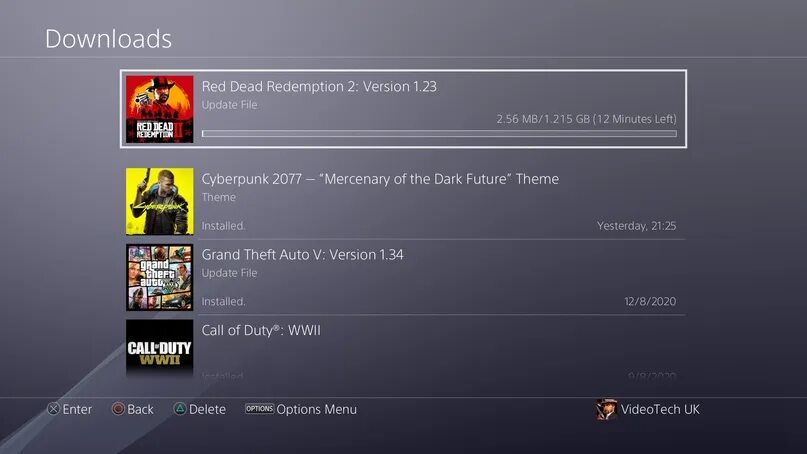Click the circle button icon beside Back

click(118, 409)
